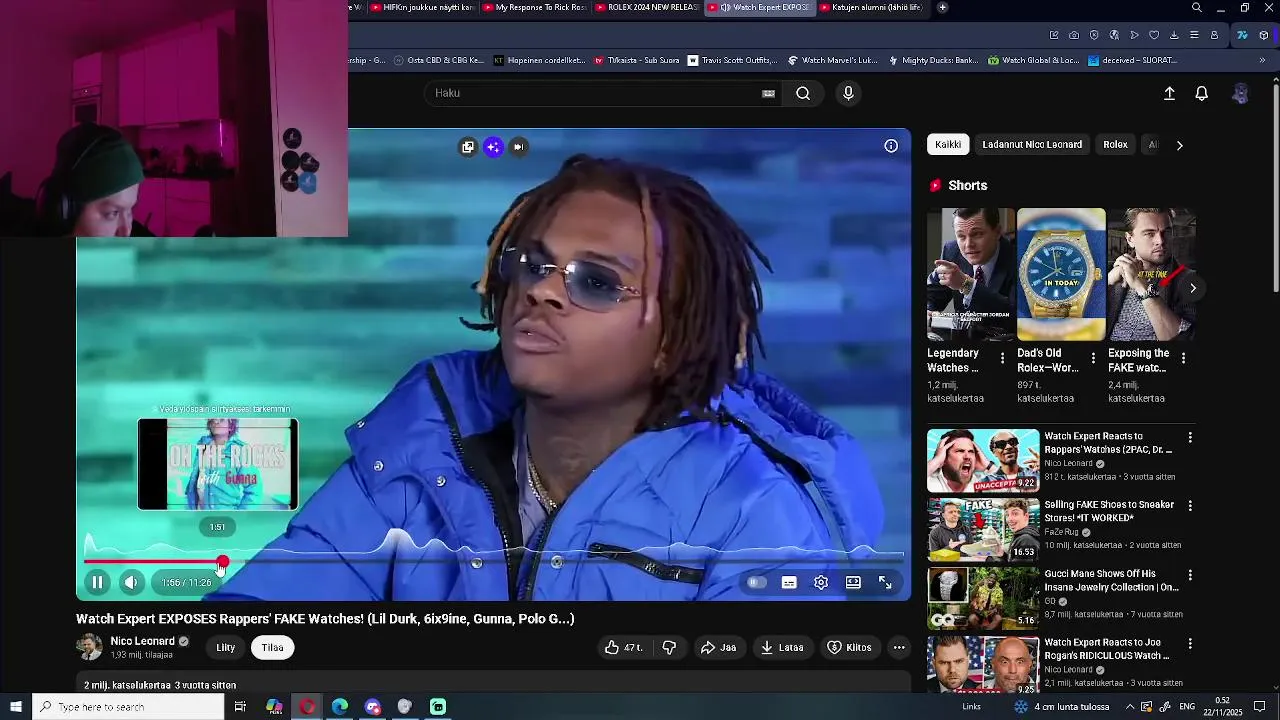Click the picture-in-picture popout icon above video
Viewport: 1280px width, 720px height.
[467, 147]
